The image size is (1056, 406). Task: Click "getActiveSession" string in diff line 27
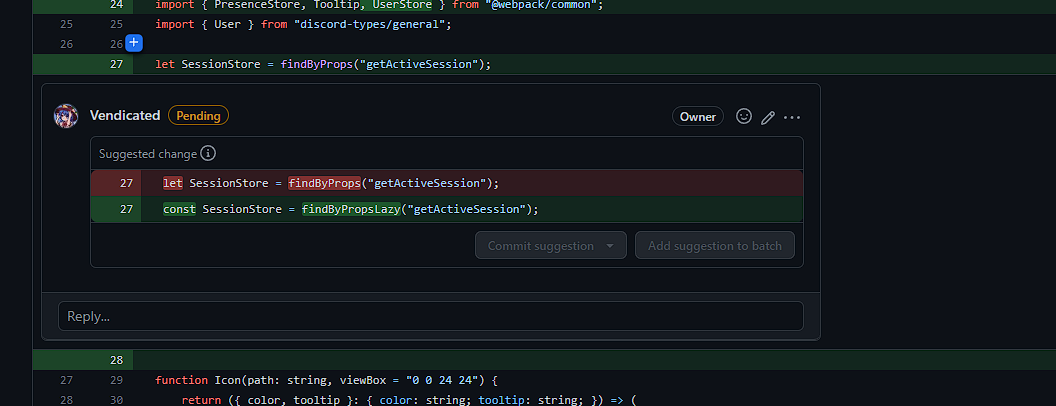pos(418,65)
